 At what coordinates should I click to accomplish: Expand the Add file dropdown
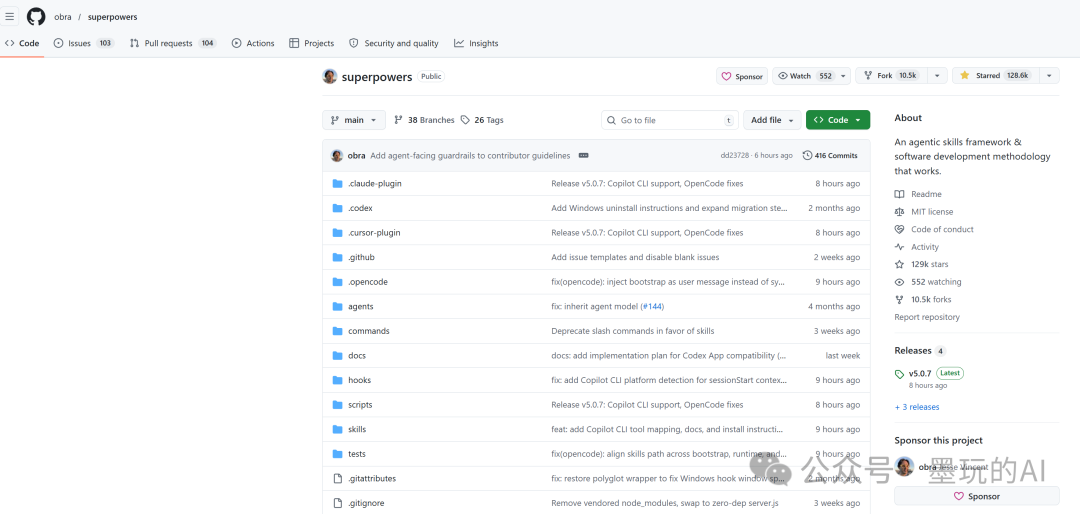tap(773, 120)
